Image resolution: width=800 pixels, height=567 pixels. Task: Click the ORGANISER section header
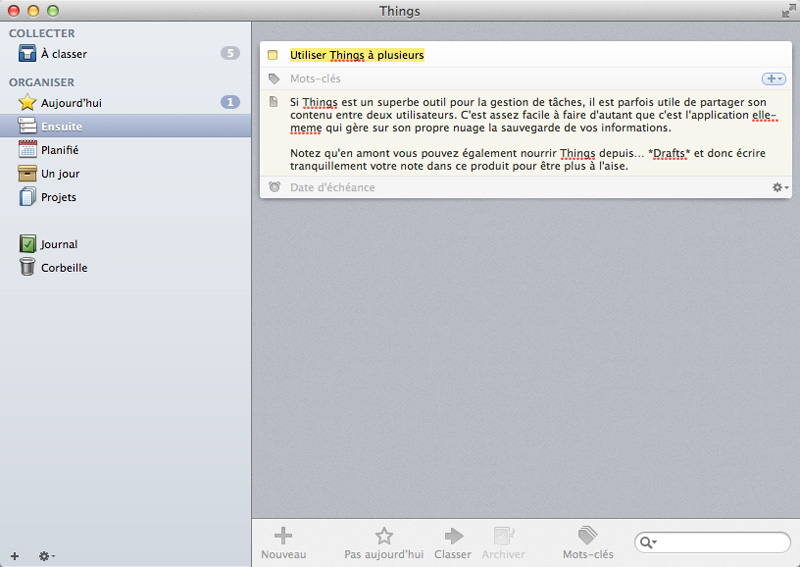click(42, 82)
